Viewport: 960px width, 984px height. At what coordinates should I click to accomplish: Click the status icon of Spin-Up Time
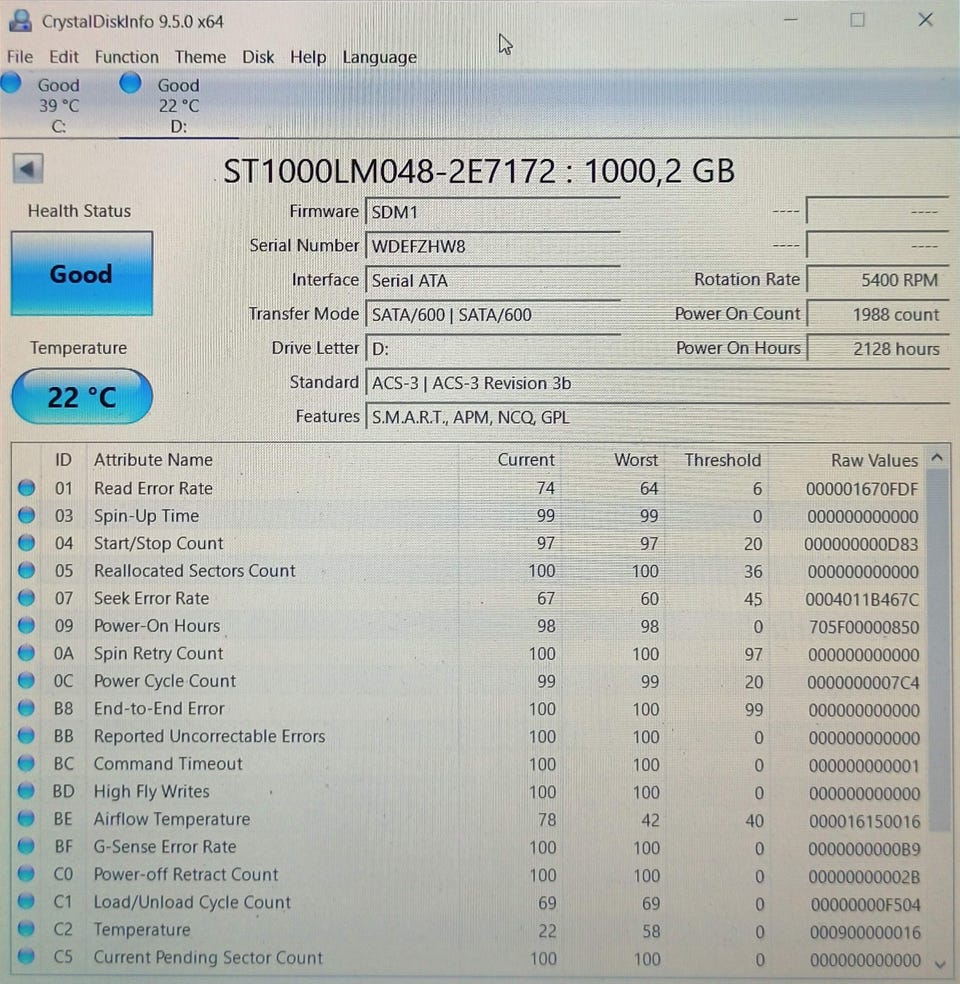point(26,515)
